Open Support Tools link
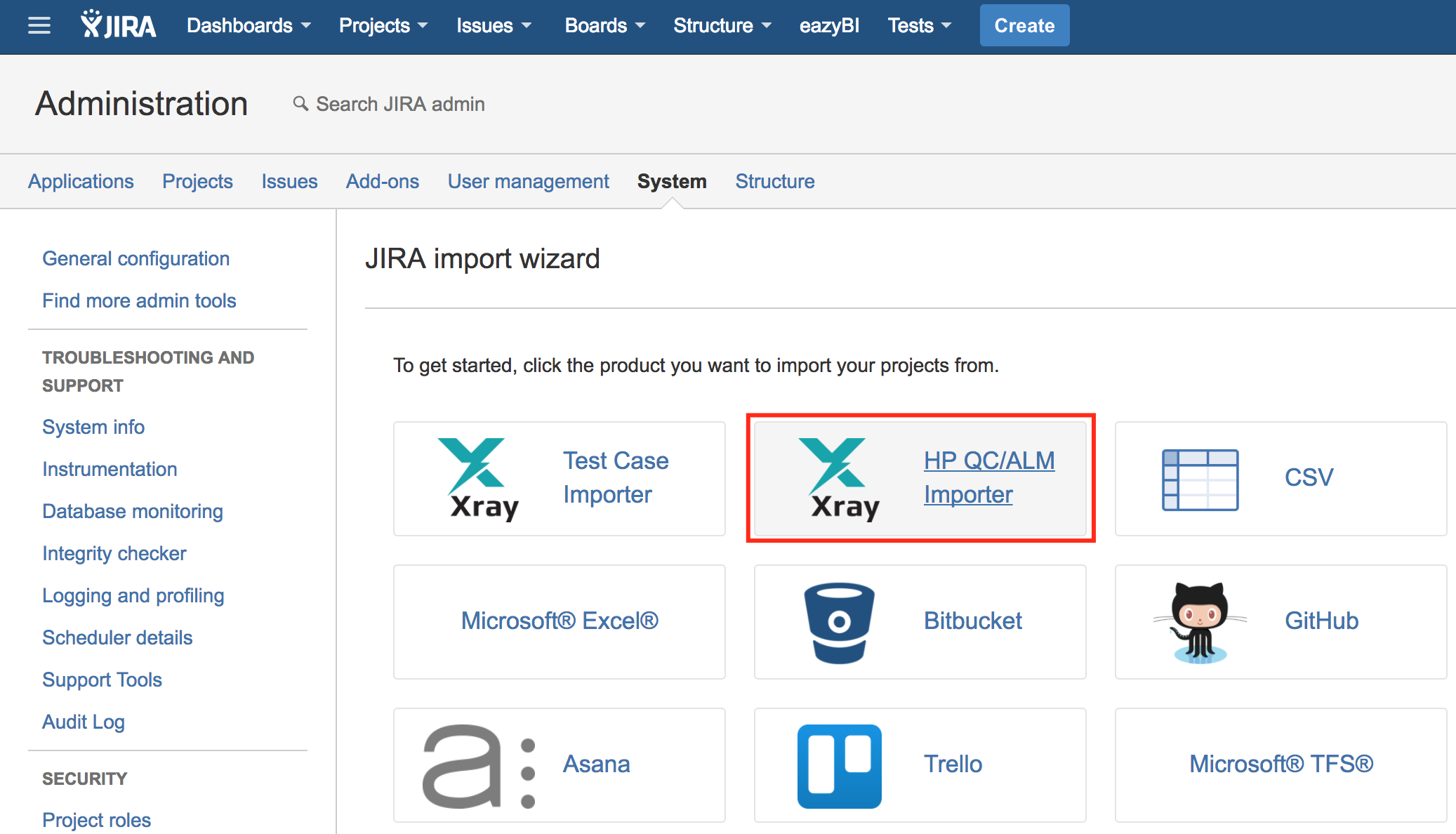The width and height of the screenshot is (1456, 834). pos(102,680)
